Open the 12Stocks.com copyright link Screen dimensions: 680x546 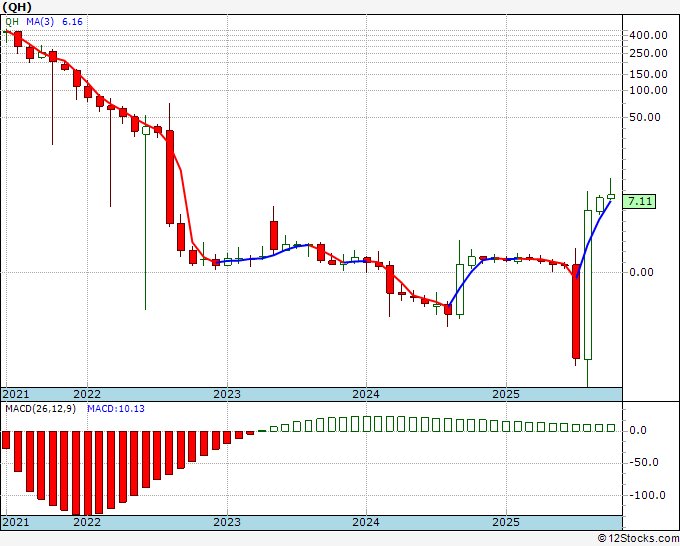click(638, 539)
